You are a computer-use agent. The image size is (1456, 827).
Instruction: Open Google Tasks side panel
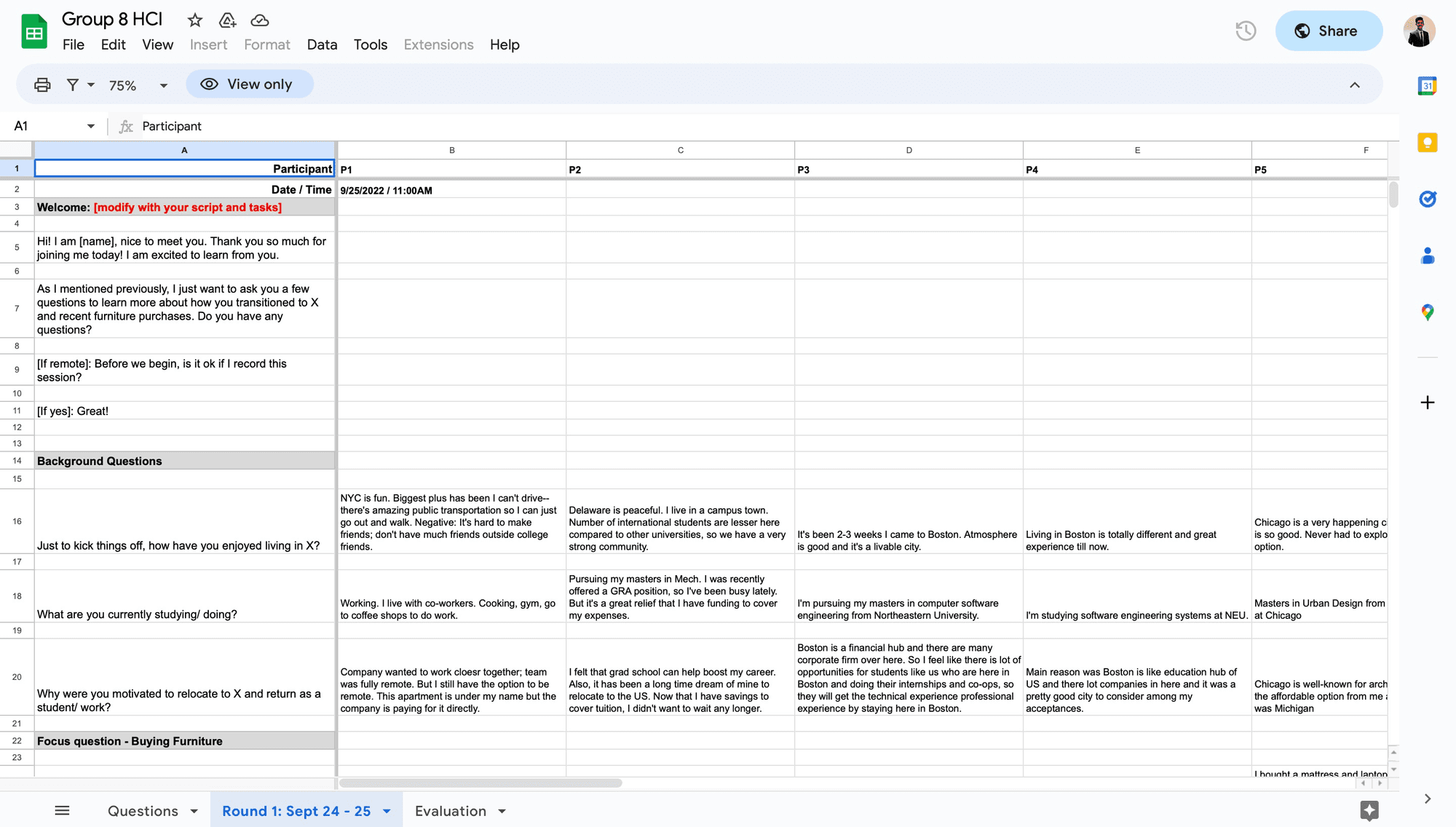(x=1427, y=199)
